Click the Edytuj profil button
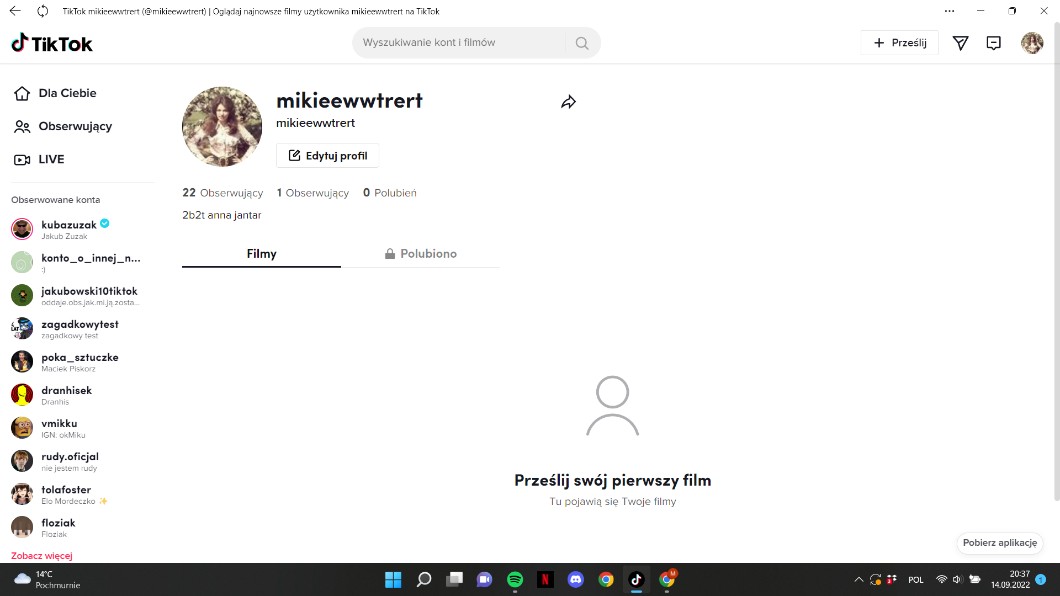This screenshot has width=1060, height=596. pyautogui.click(x=327, y=156)
